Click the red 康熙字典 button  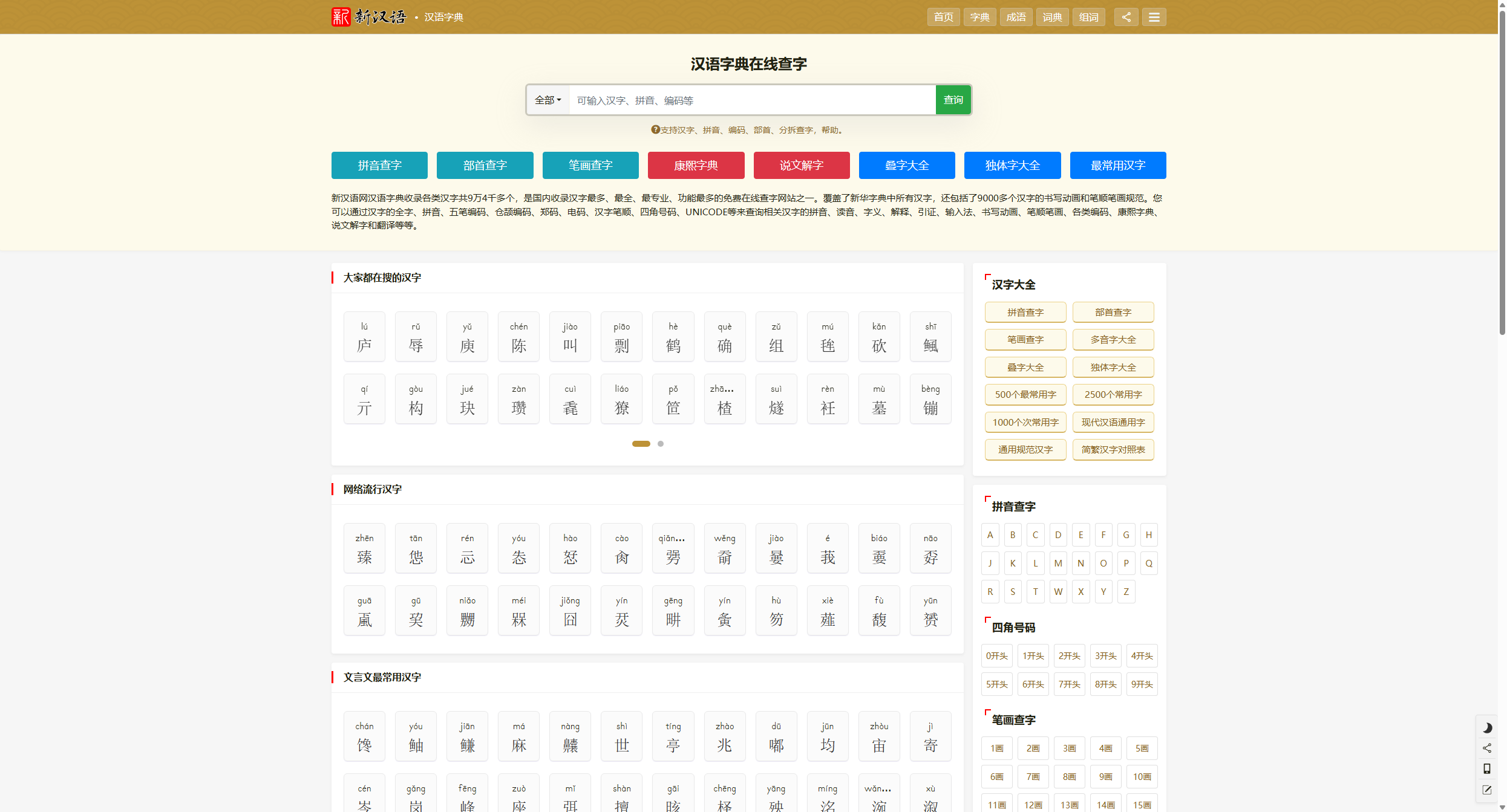pyautogui.click(x=696, y=165)
